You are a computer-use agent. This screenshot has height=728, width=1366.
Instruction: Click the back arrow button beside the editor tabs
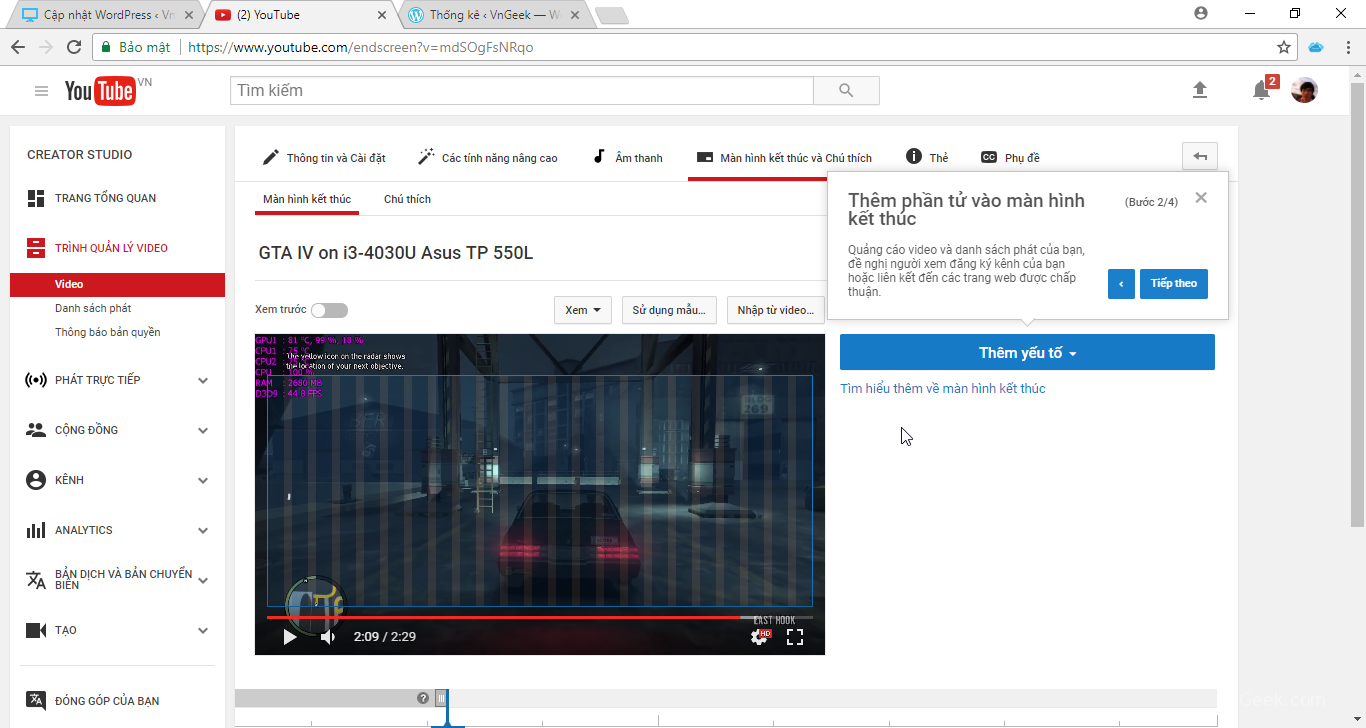tap(1200, 156)
